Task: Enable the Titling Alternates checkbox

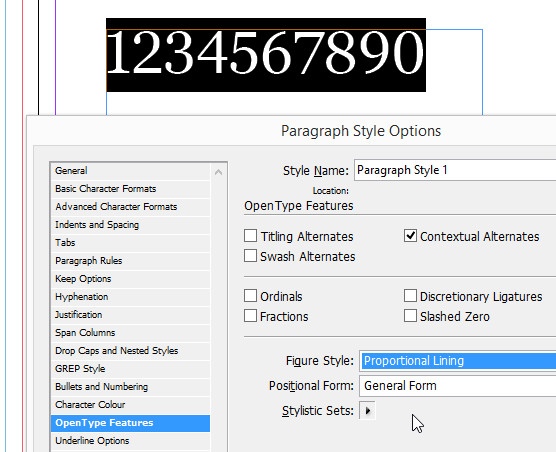Action: tap(250, 236)
